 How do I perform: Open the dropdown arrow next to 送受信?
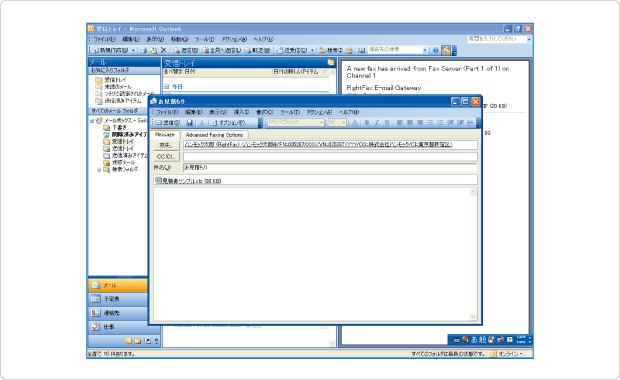click(312, 50)
